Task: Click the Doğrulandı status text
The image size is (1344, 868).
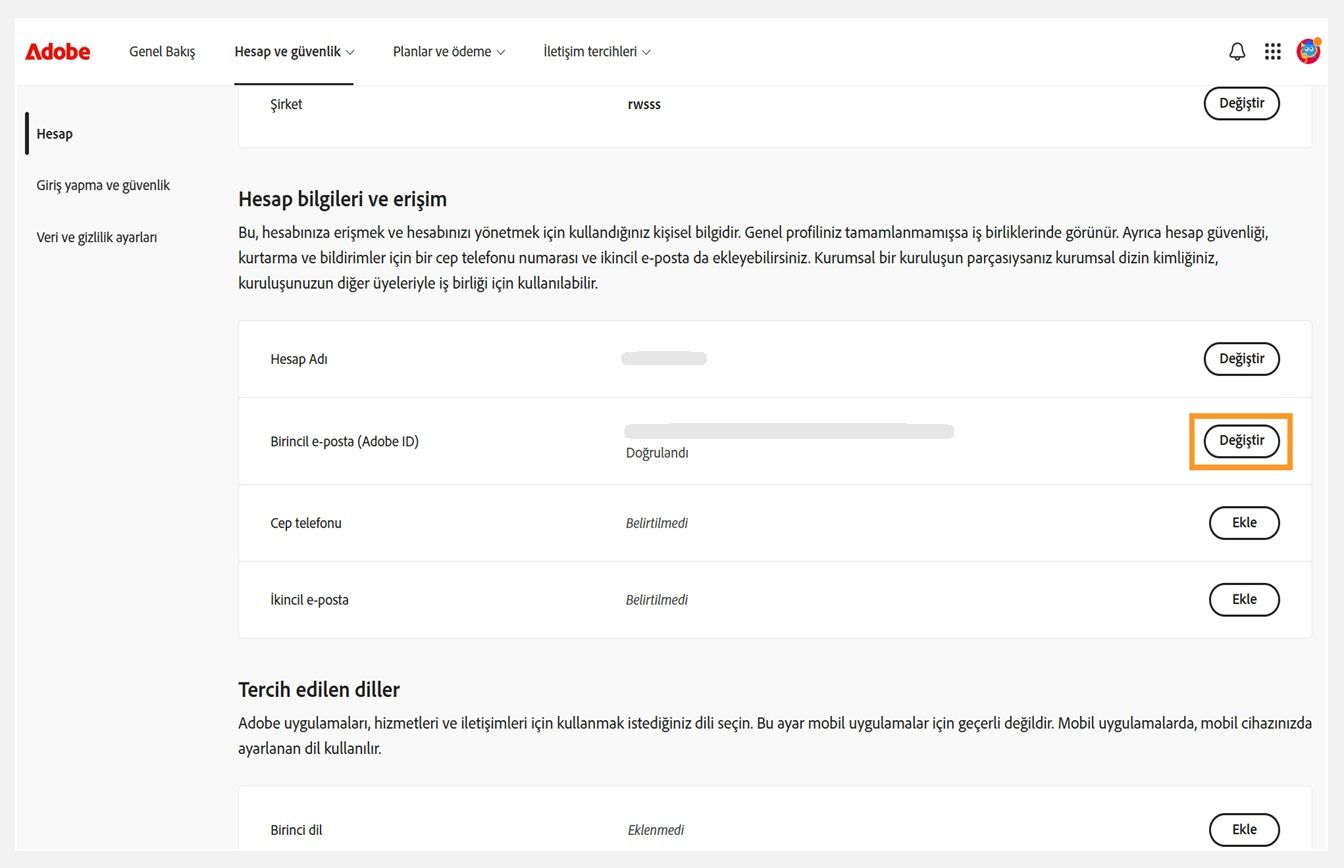Action: (x=657, y=452)
